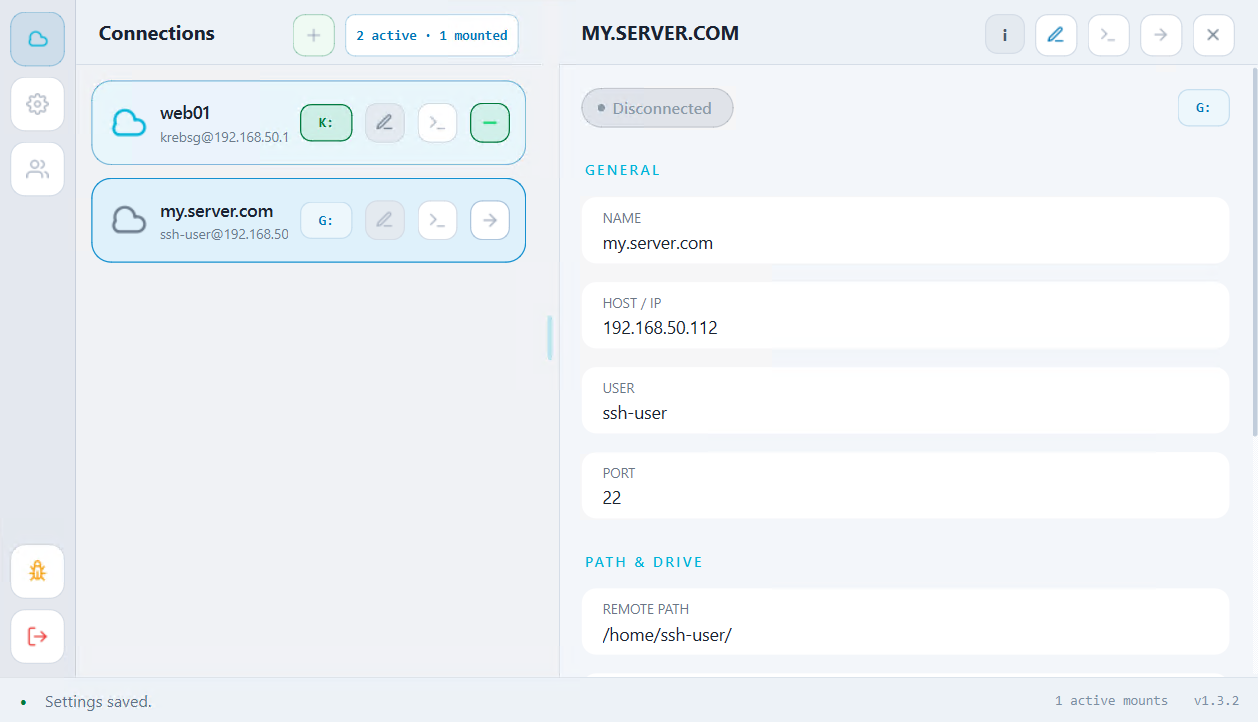1258x722 pixels.
Task: Click the REMOTE PATH field /home/ssh-user/
Action: point(905,621)
